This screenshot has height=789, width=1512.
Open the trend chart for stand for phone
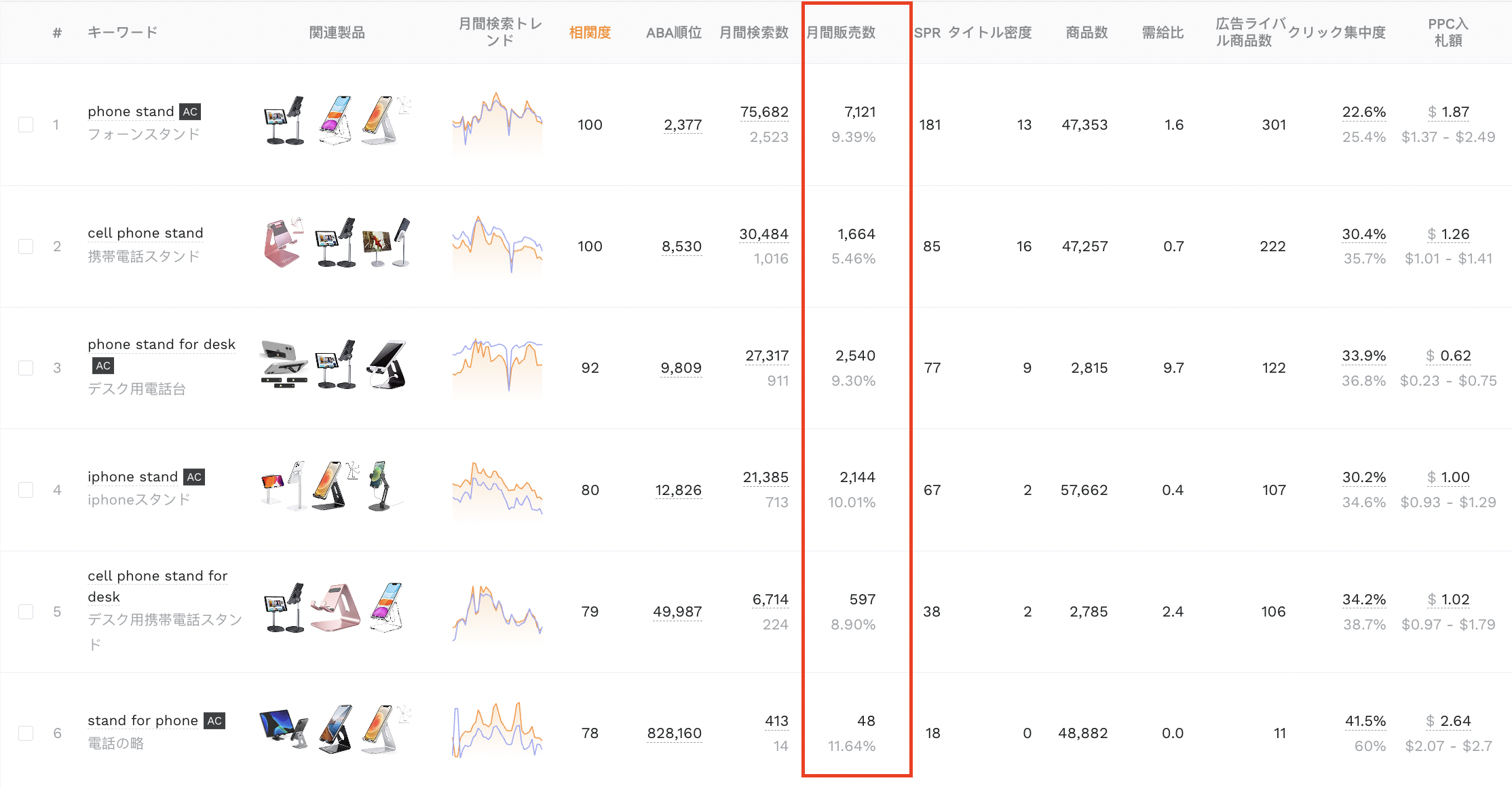pos(497,731)
